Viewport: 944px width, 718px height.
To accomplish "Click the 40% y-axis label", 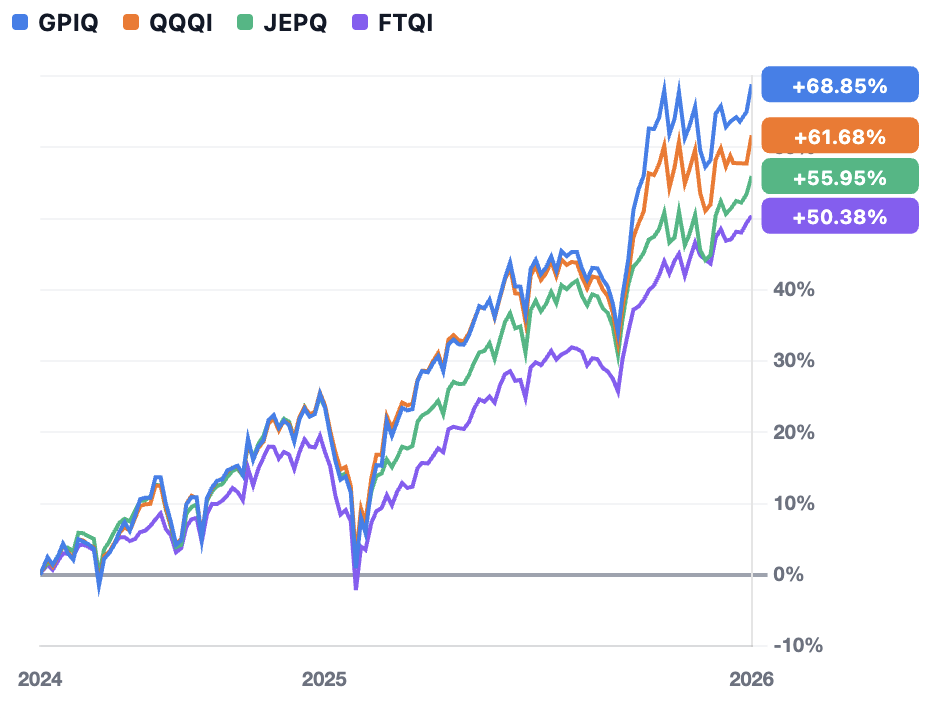I will coord(793,289).
